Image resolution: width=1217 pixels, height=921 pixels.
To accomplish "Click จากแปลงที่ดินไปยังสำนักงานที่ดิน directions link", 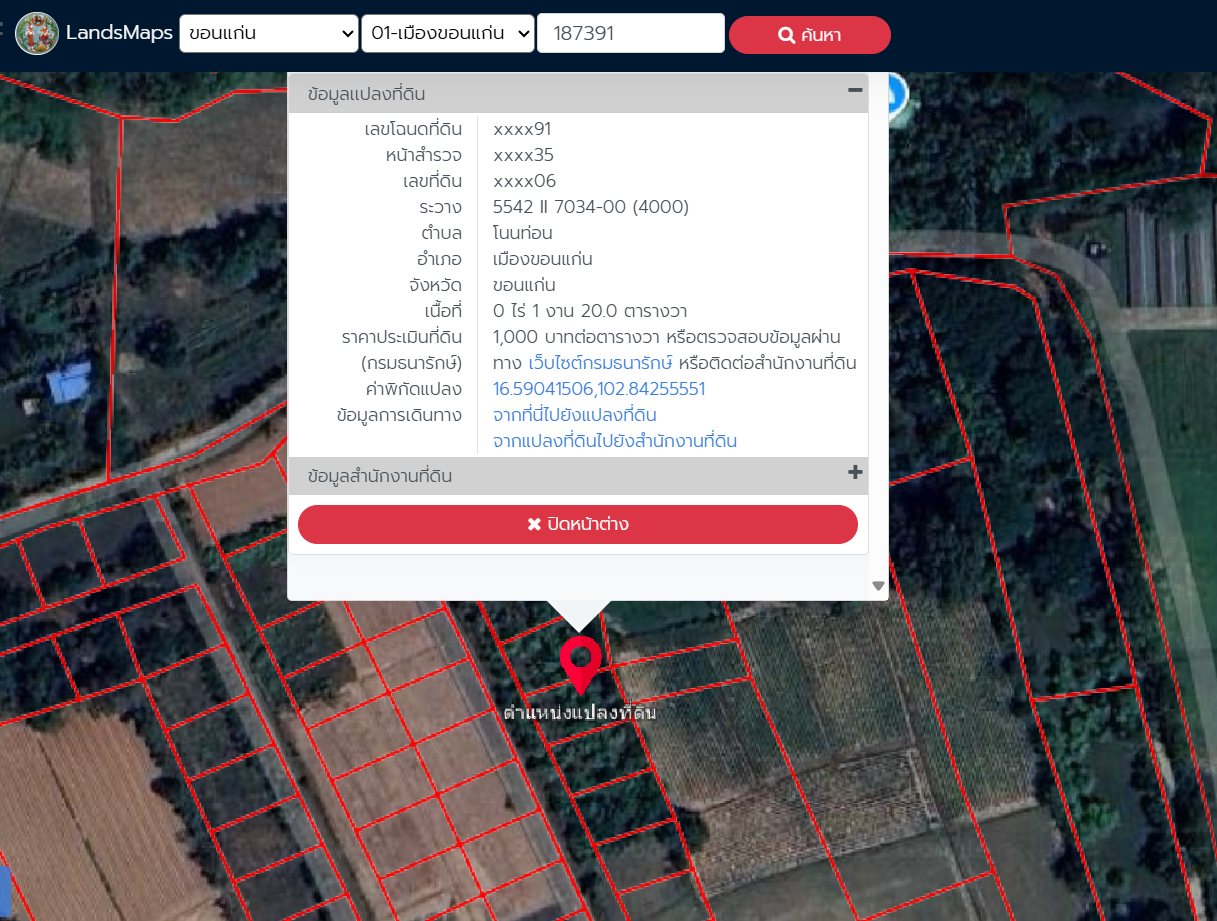I will click(615, 441).
